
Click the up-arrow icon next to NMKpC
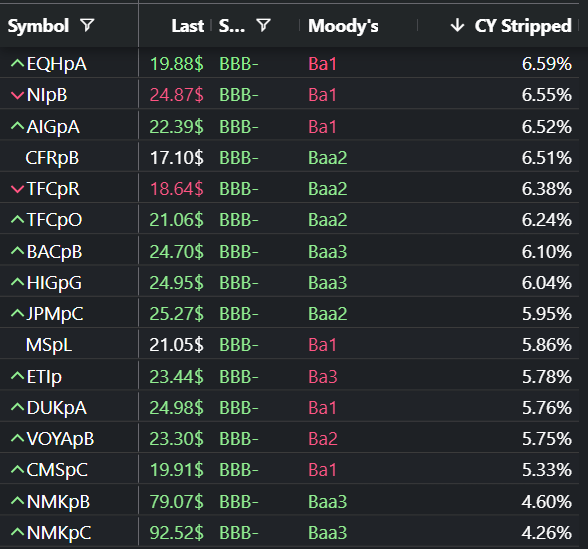tap(17, 532)
